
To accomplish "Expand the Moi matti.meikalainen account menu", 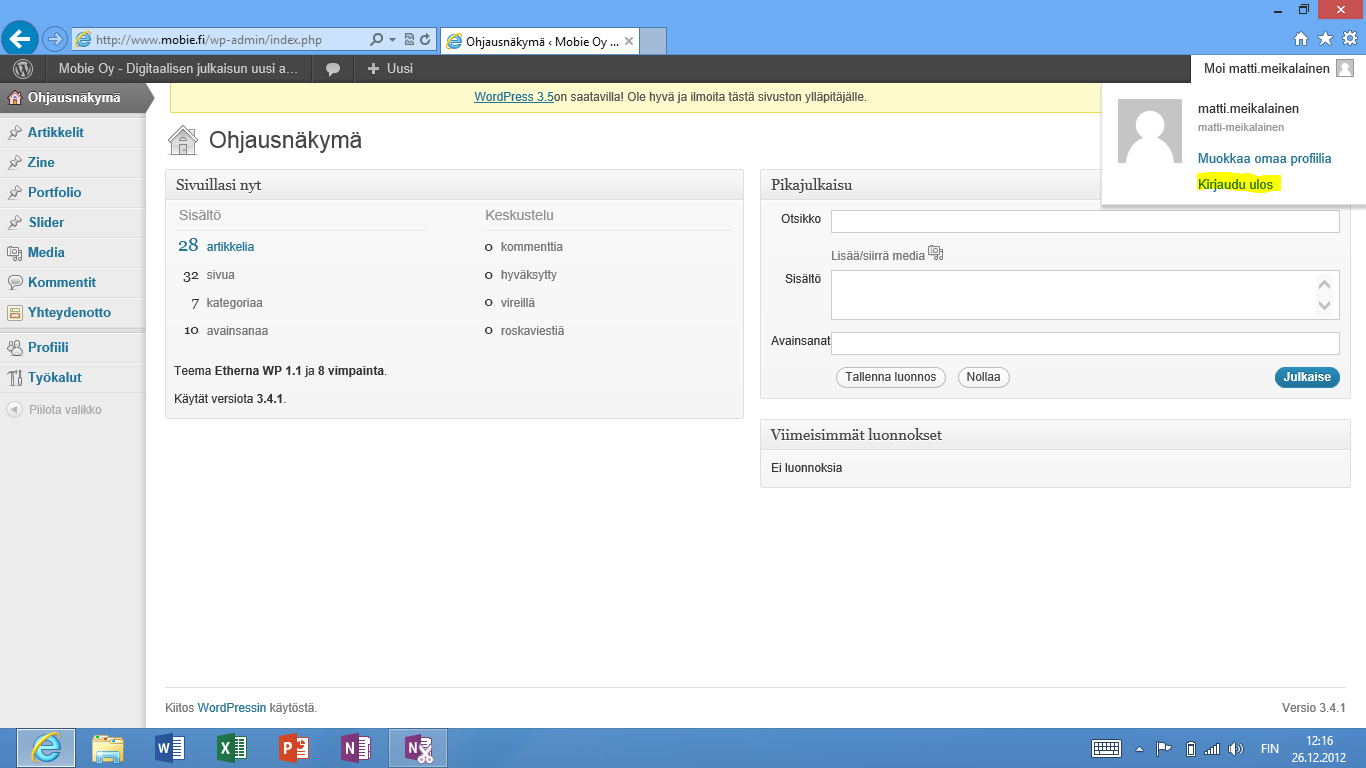I will pos(1277,69).
